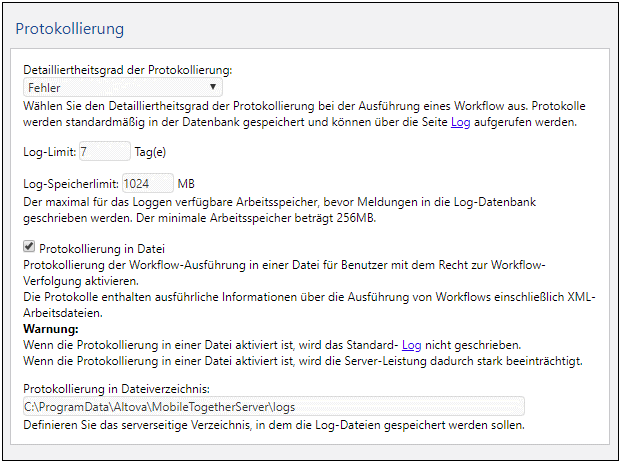This screenshot has width=621, height=463.
Task: Focus the Log-Limit field containing 7
Action: click(x=104, y=151)
